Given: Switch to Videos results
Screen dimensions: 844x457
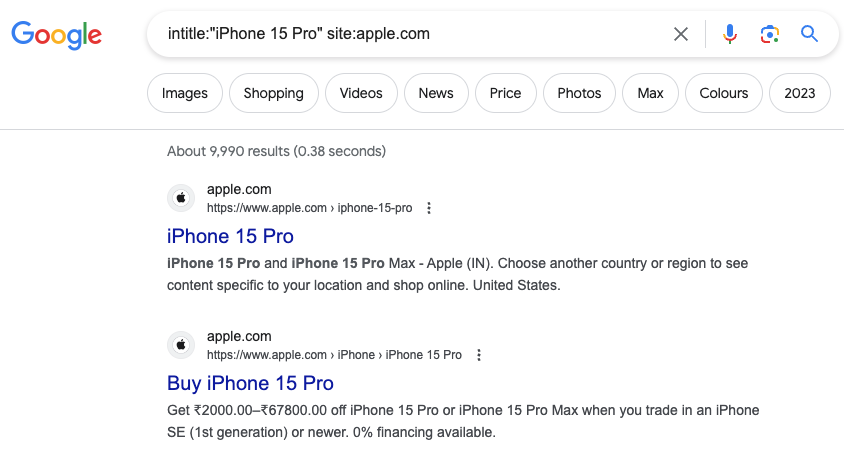Looking at the screenshot, I should tap(361, 93).
